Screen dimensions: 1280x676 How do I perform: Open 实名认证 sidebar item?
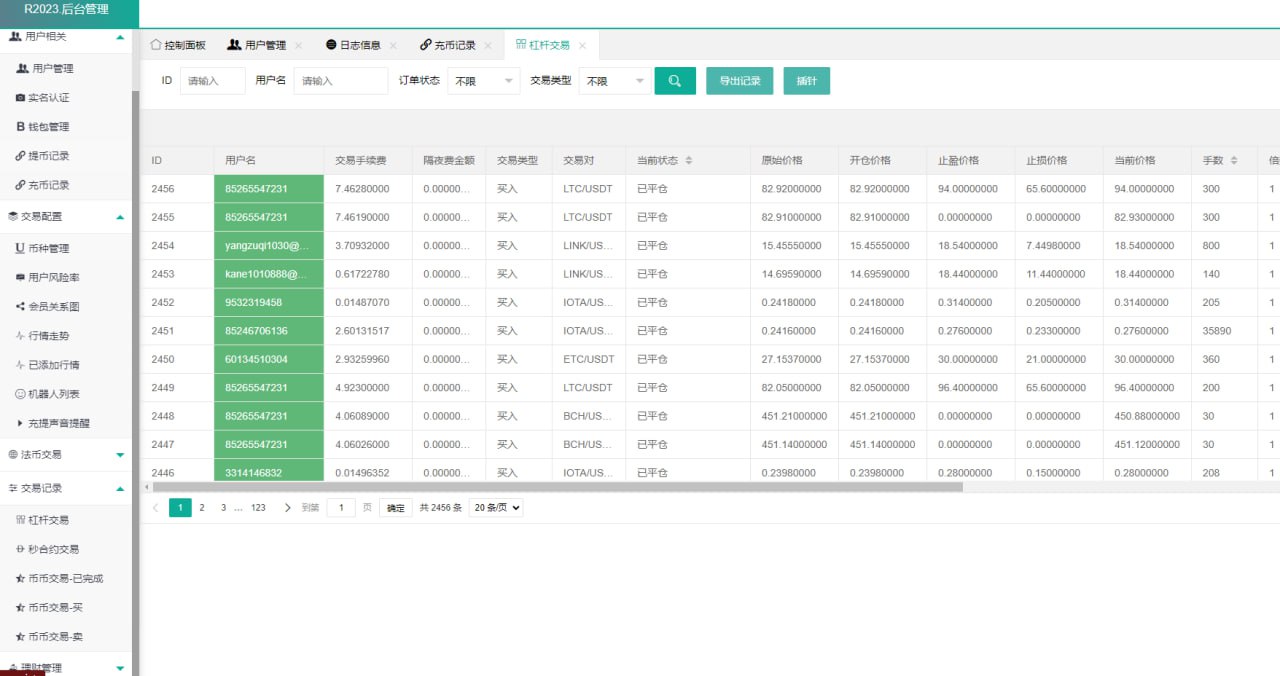tap(48, 98)
